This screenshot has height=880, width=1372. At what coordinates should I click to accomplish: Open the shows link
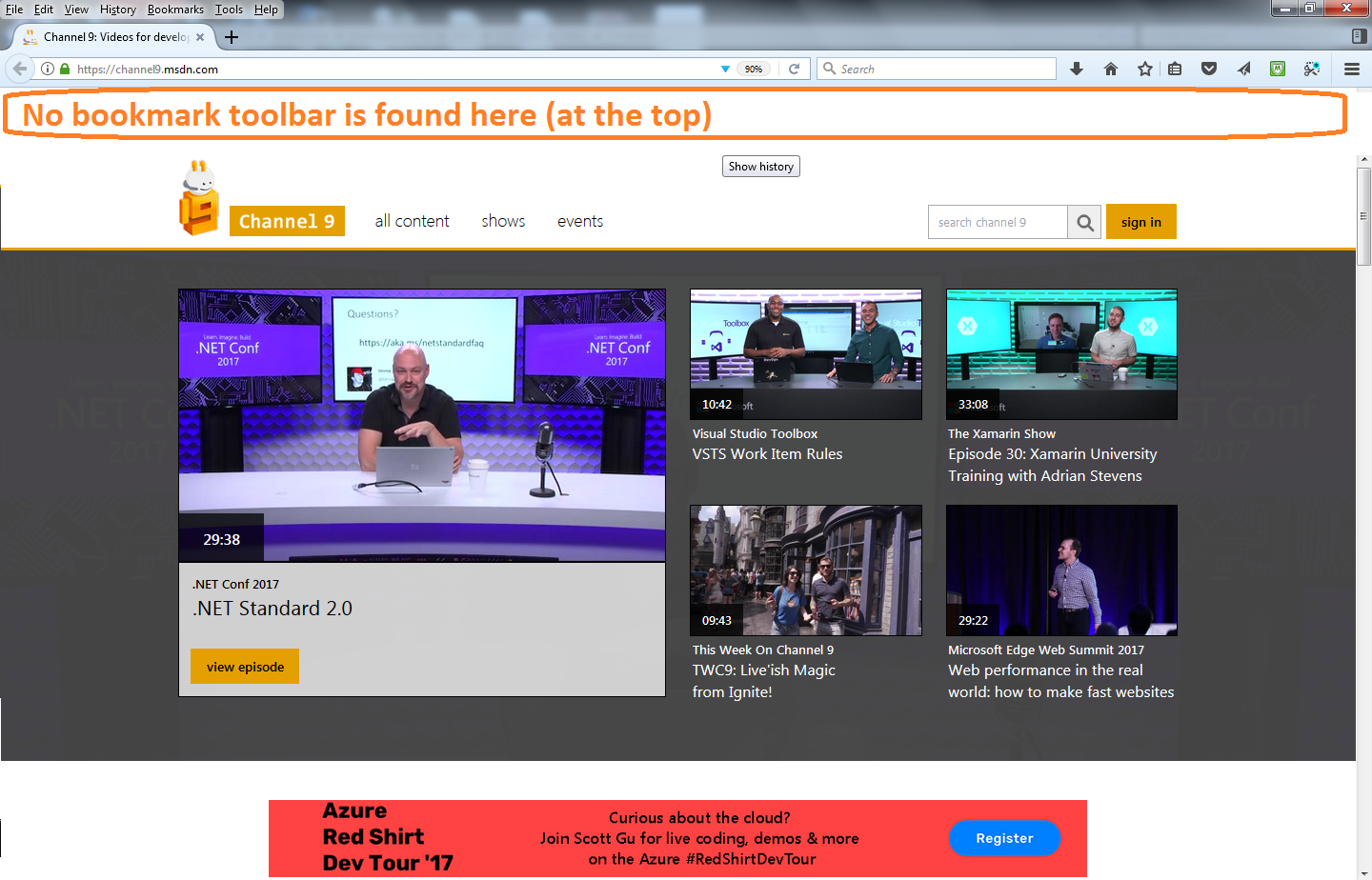coord(503,221)
